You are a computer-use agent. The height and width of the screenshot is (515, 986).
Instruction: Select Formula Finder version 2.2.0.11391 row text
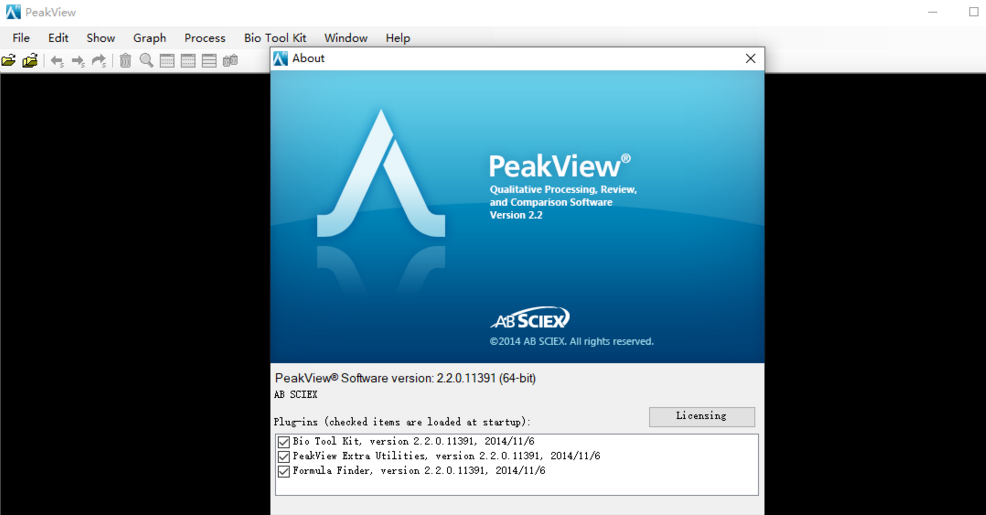pyautogui.click(x=419, y=470)
